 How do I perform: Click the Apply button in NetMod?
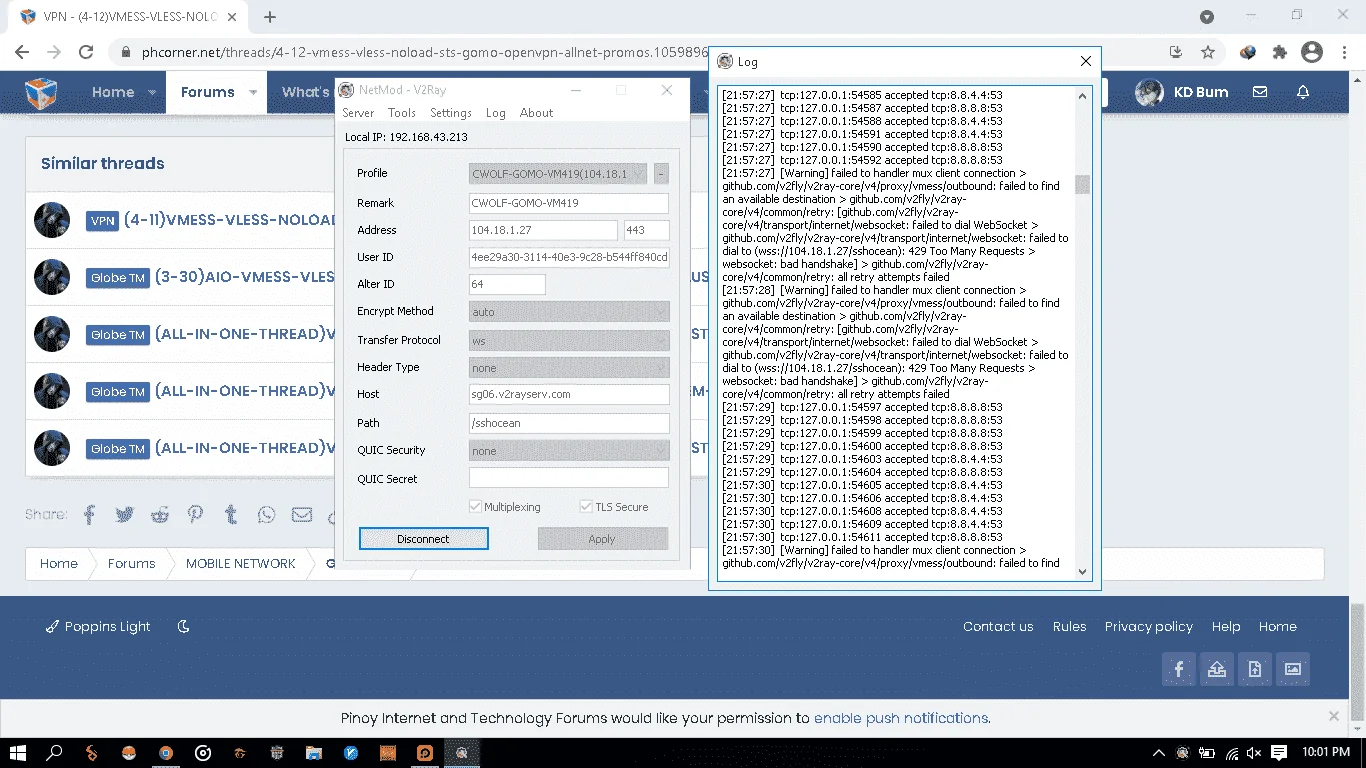(x=602, y=539)
